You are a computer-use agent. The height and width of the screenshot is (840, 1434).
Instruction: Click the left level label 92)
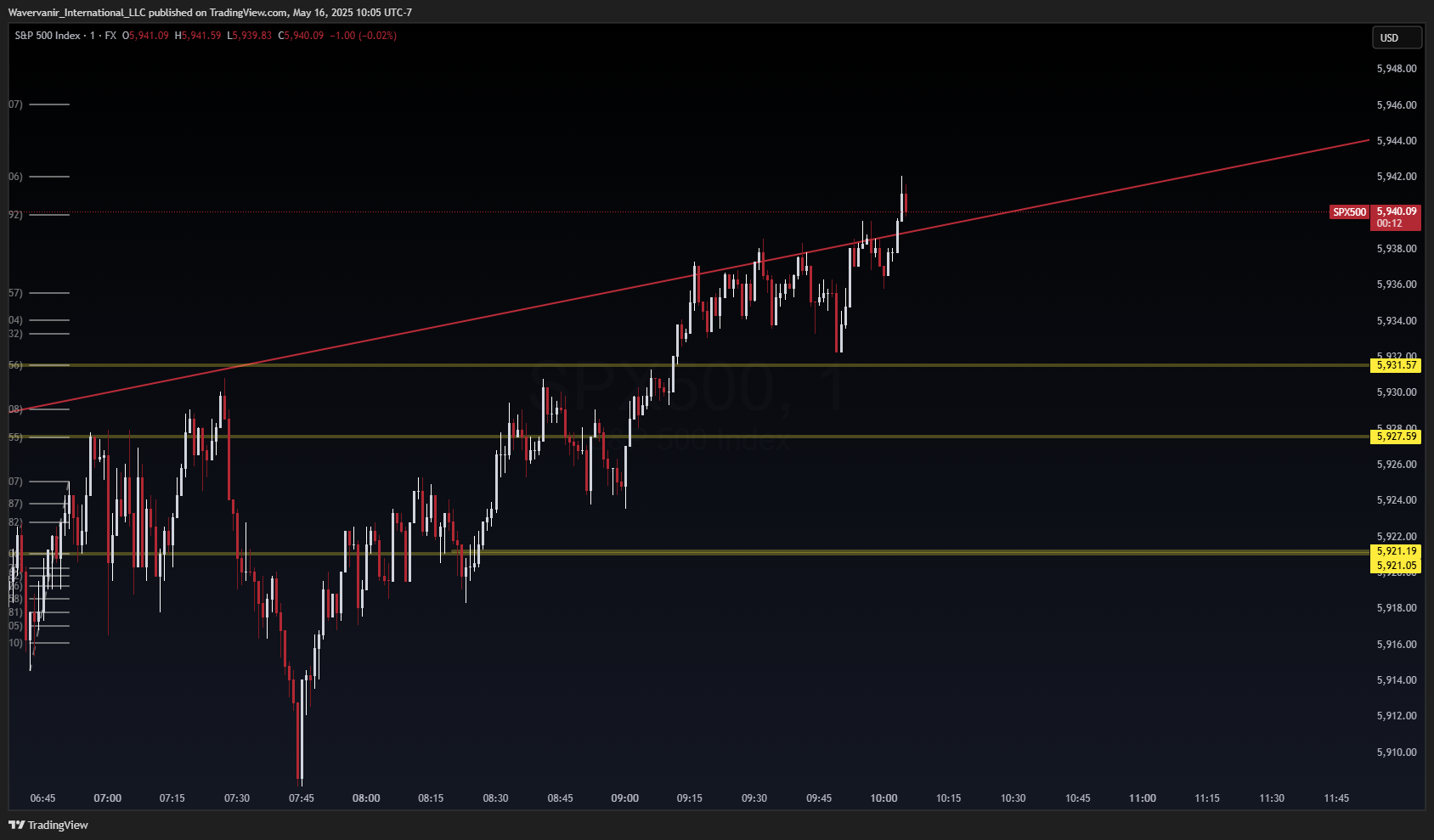15,215
